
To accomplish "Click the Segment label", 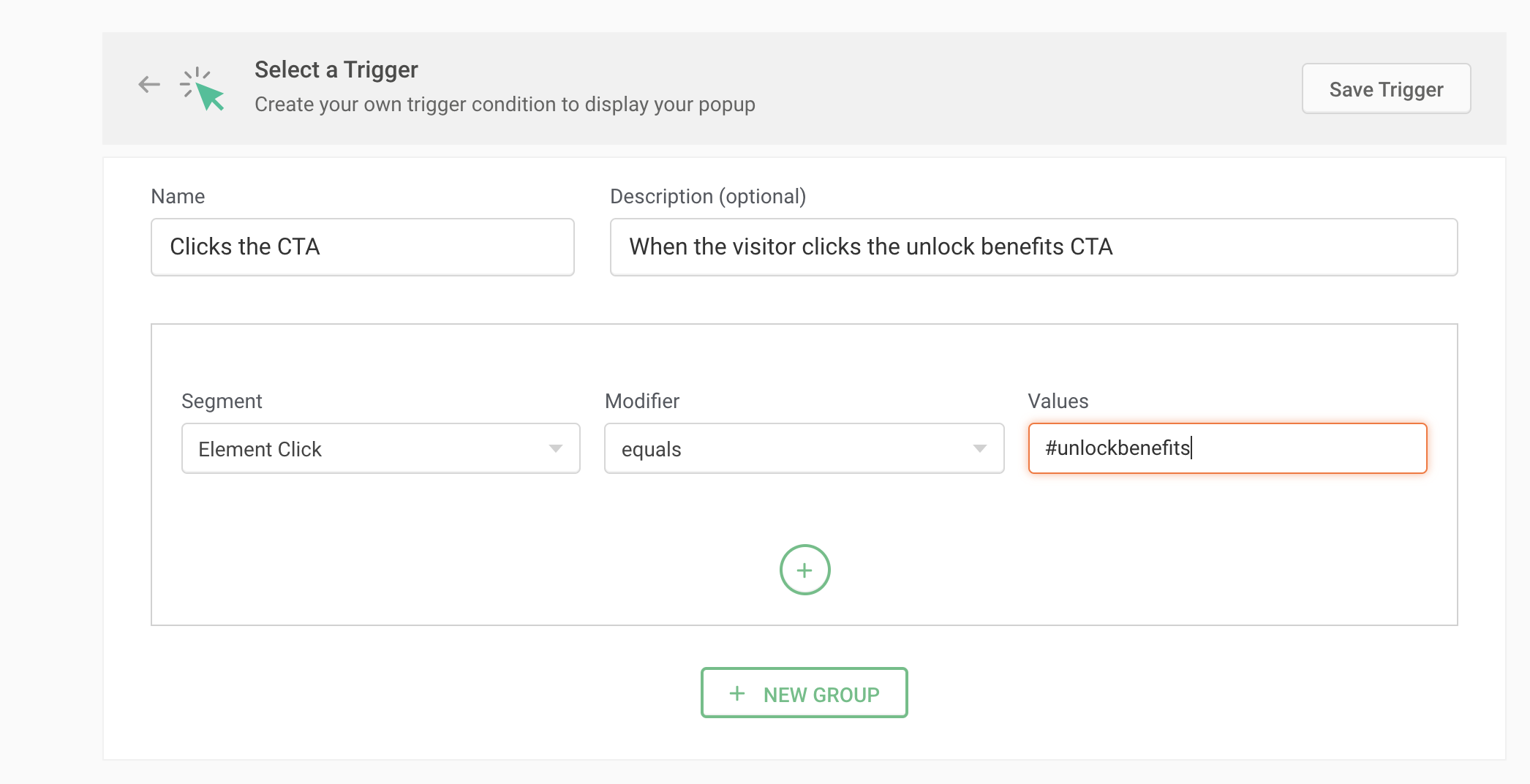I will click(222, 401).
